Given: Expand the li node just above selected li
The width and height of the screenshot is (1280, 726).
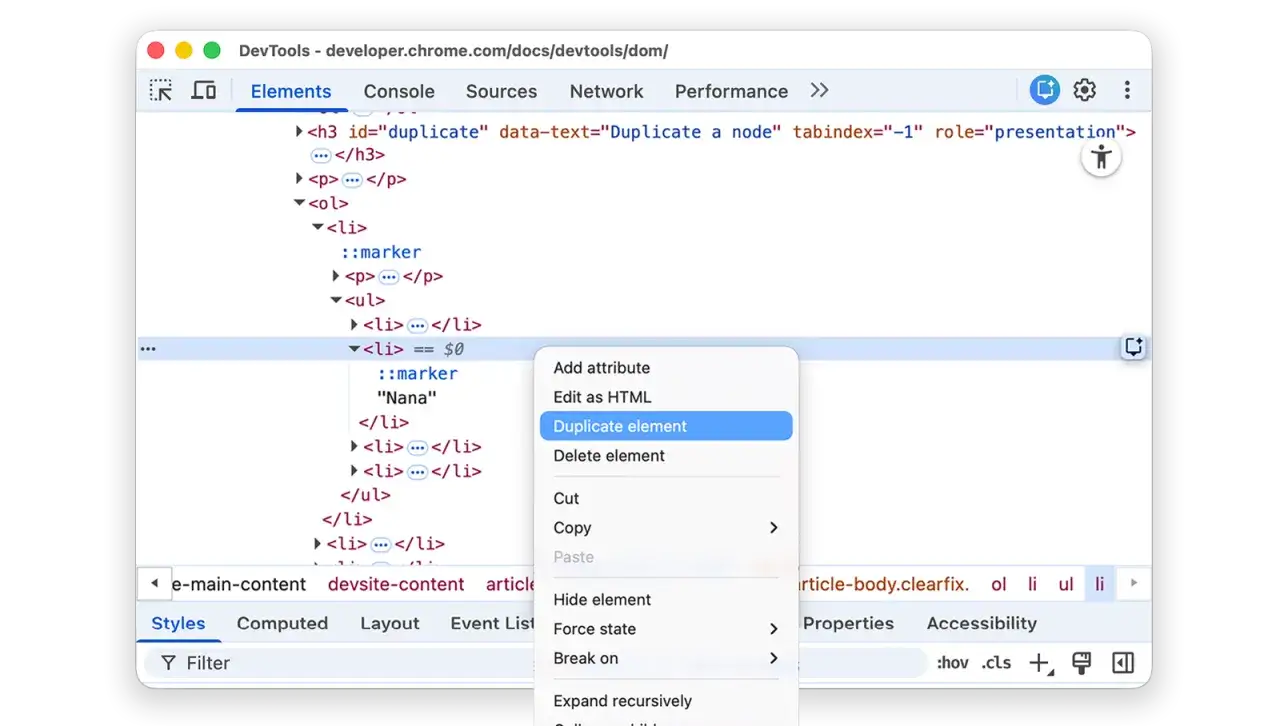Looking at the screenshot, I should click(x=354, y=324).
